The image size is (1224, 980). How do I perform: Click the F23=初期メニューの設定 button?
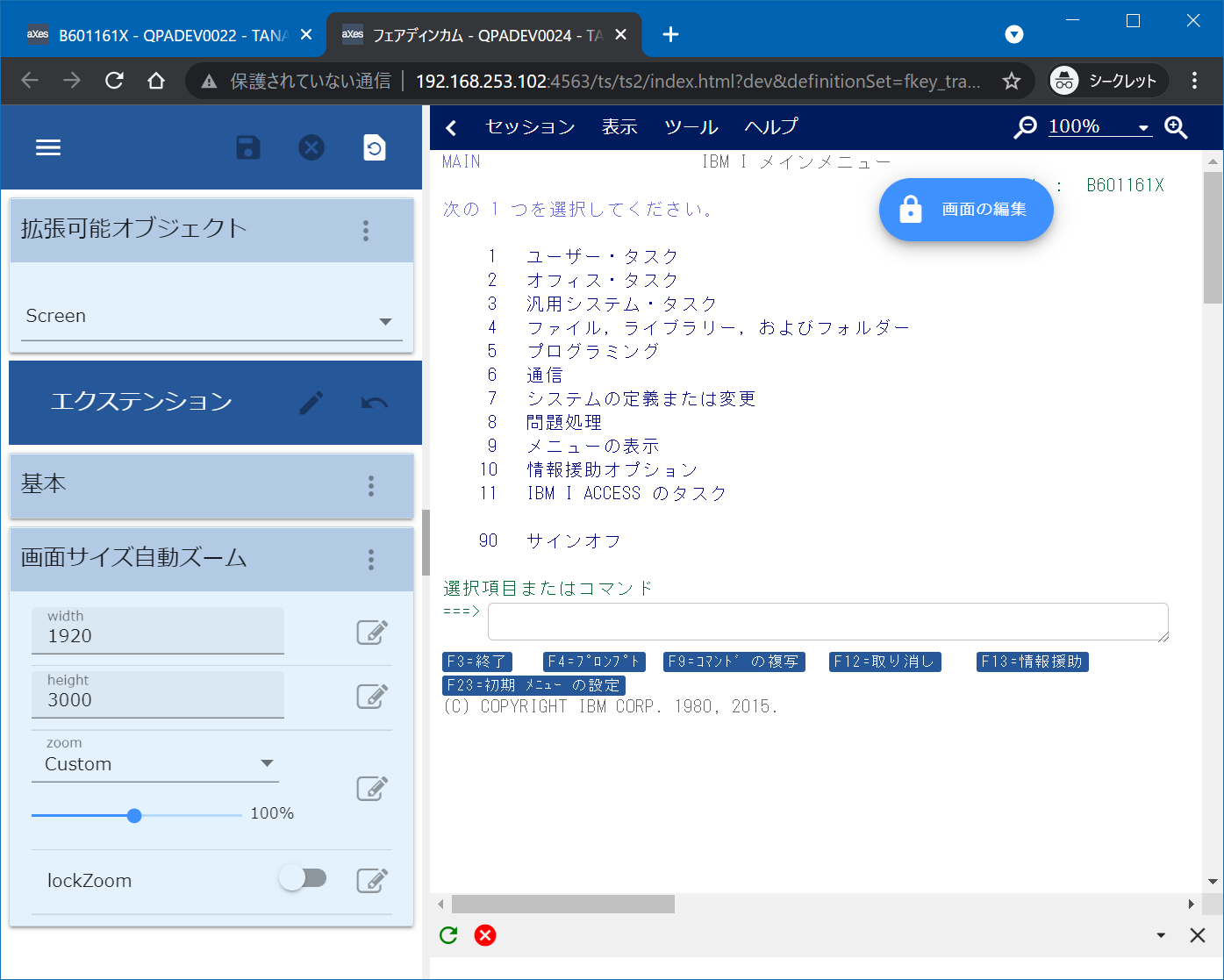[x=533, y=685]
